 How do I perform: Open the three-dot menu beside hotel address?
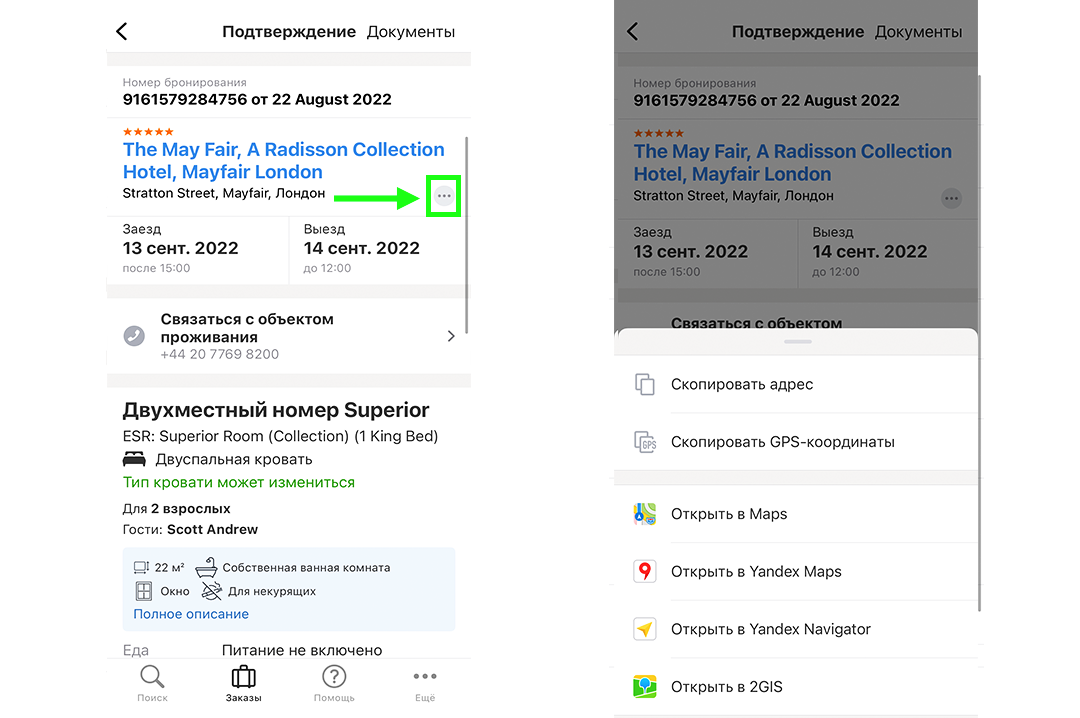click(444, 196)
